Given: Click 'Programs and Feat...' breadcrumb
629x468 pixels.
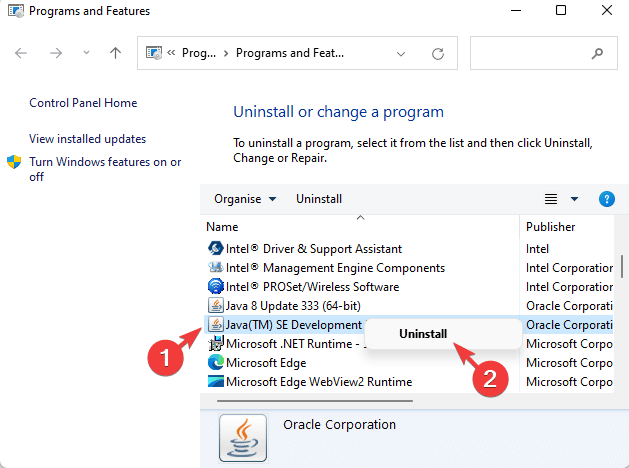Looking at the screenshot, I should pyautogui.click(x=290, y=53).
